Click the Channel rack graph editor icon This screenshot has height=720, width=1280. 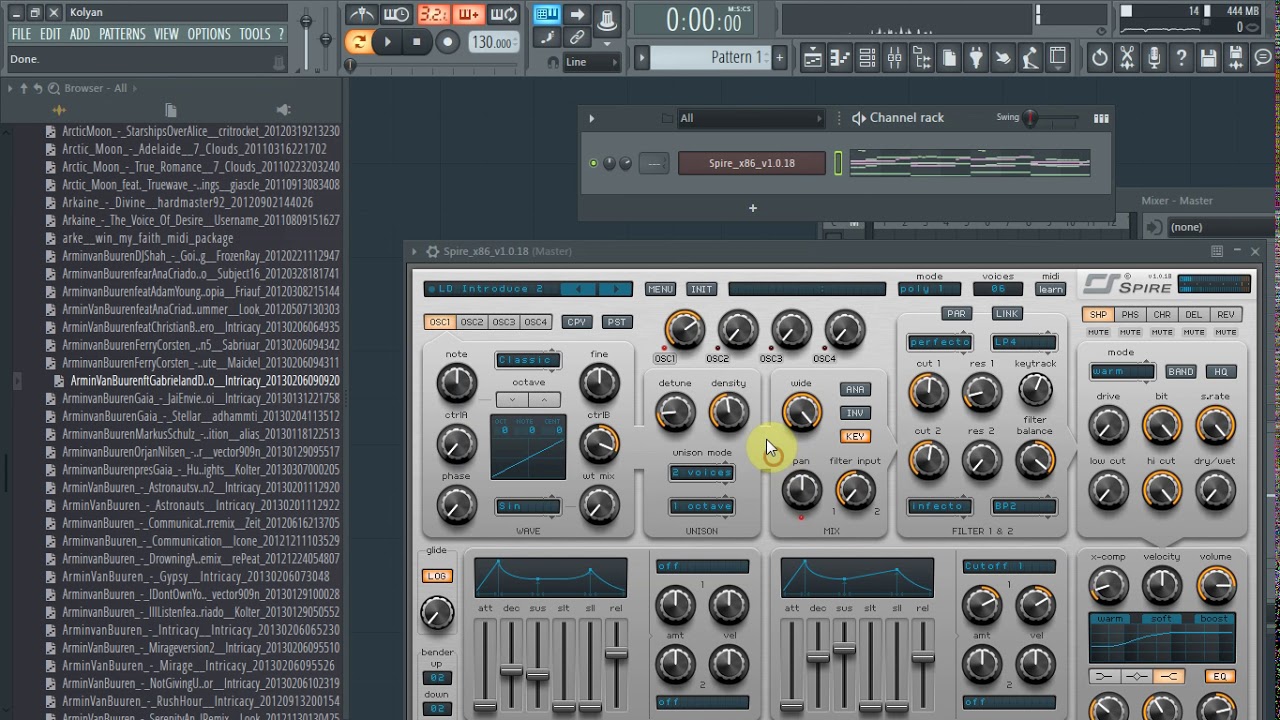(1101, 118)
